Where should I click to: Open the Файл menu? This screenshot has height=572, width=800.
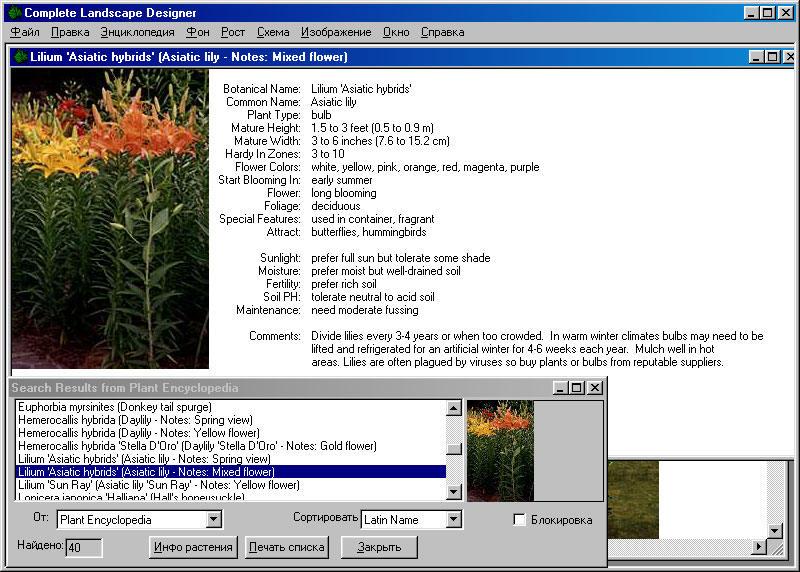[25, 32]
